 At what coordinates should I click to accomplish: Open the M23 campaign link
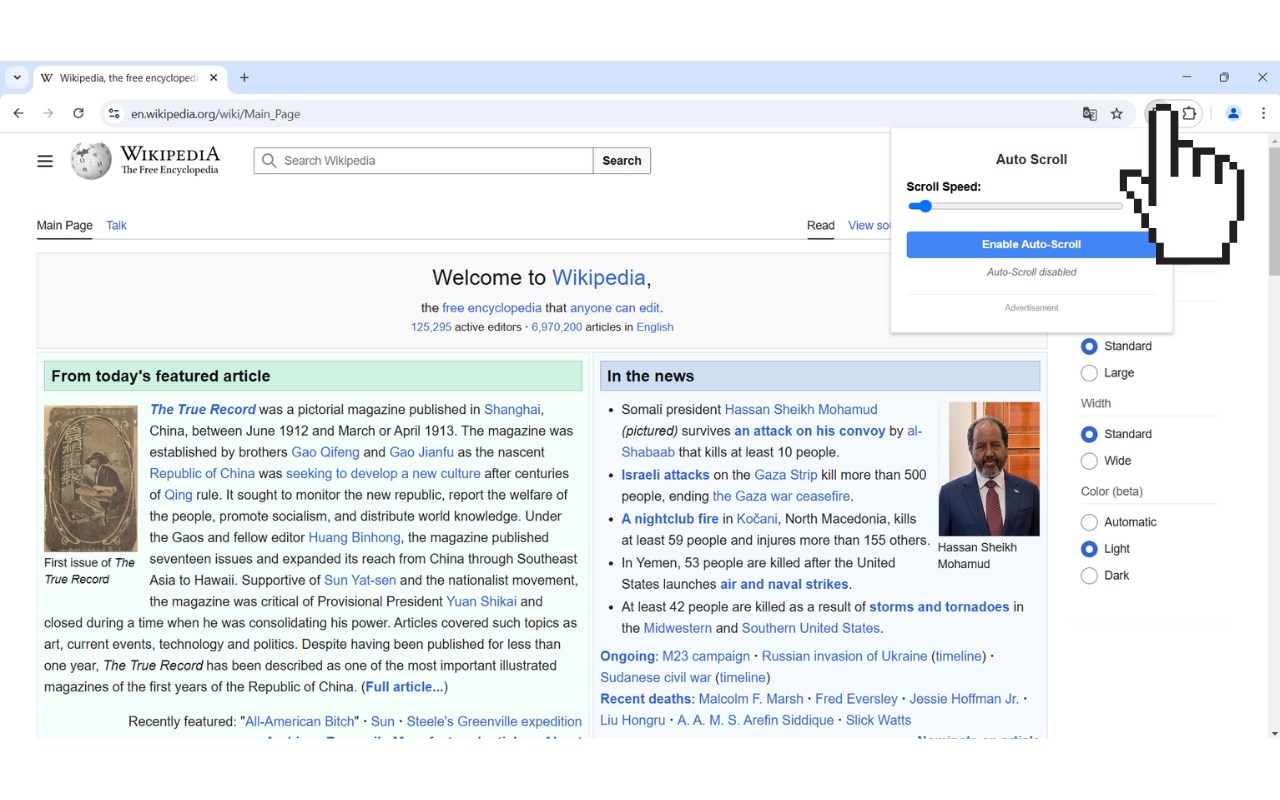click(706, 656)
